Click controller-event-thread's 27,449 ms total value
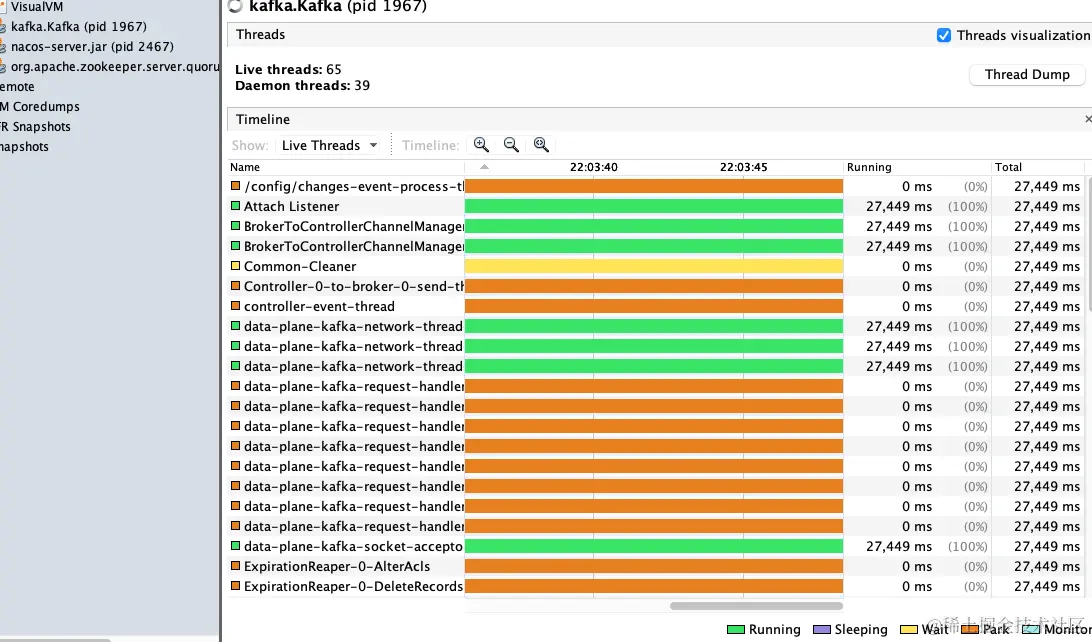Image resolution: width=1092 pixels, height=642 pixels. [1047, 306]
